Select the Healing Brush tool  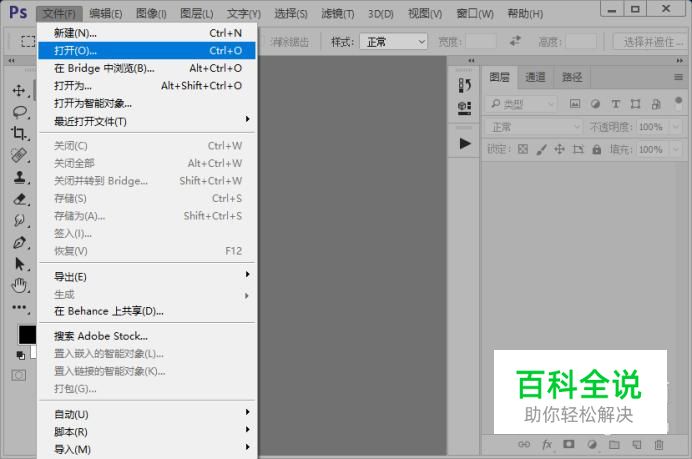pos(19,154)
